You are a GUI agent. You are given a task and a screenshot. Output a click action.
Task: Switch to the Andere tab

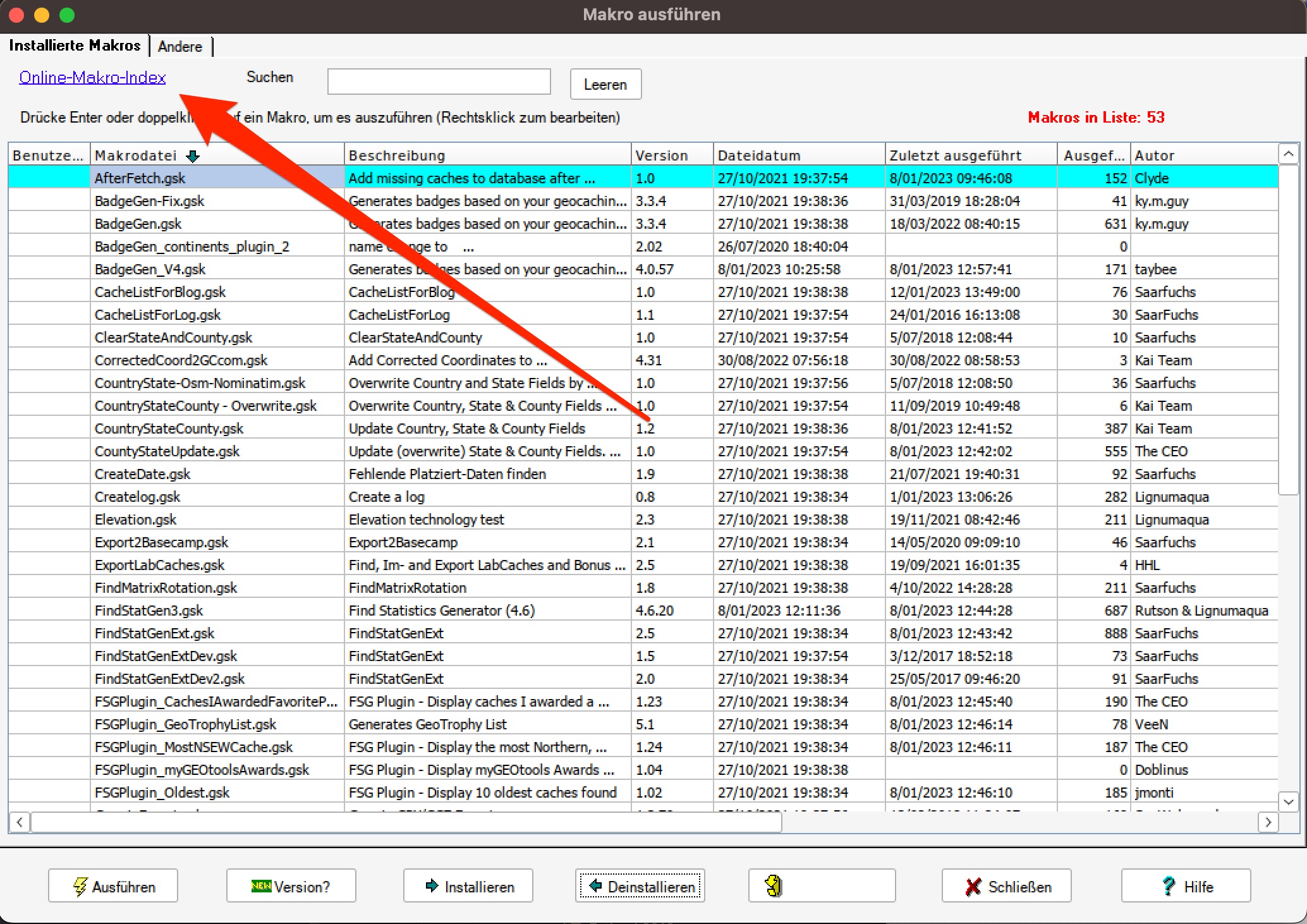click(x=180, y=46)
